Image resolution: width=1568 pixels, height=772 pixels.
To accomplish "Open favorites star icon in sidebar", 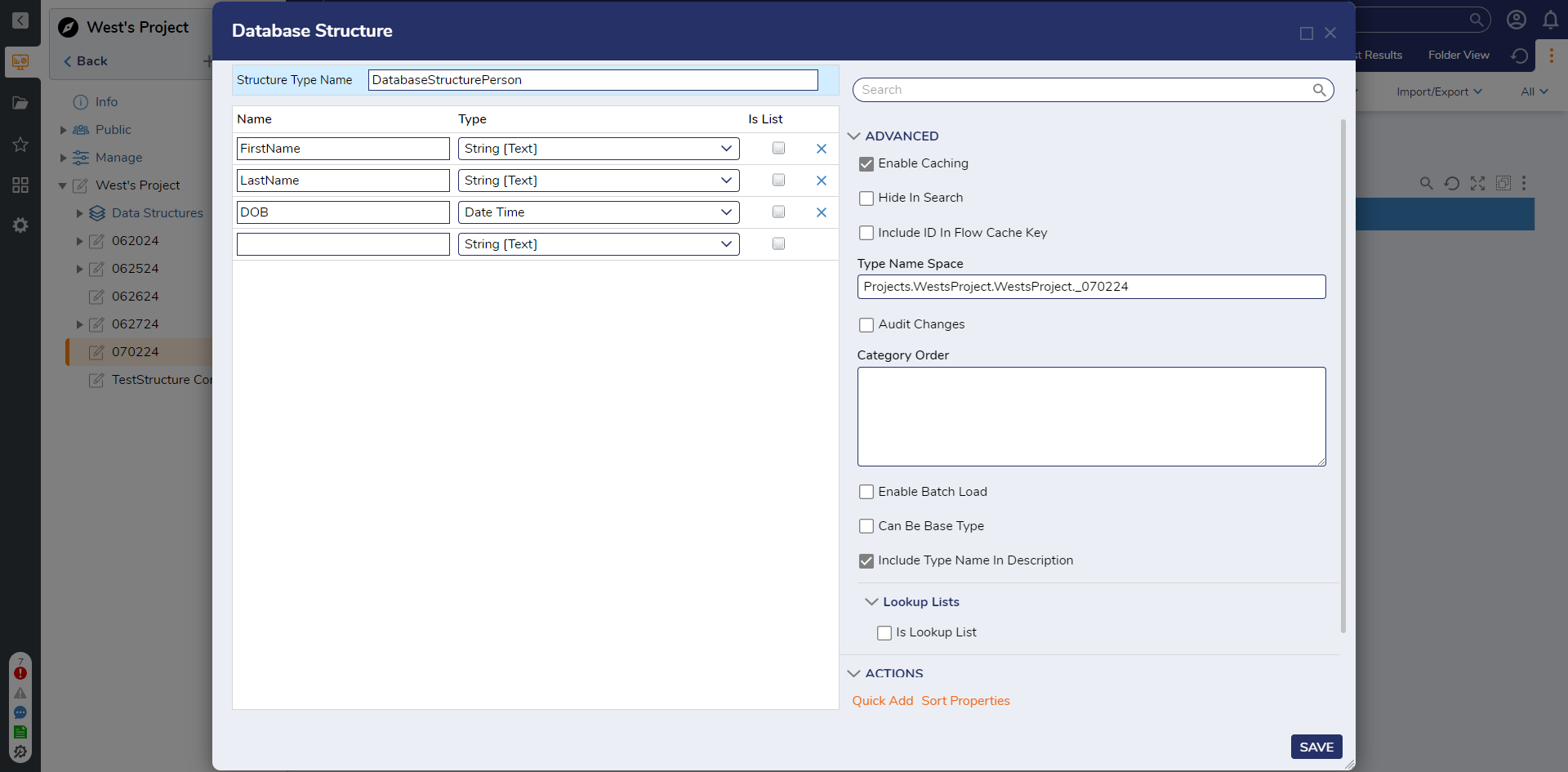I will (x=20, y=145).
